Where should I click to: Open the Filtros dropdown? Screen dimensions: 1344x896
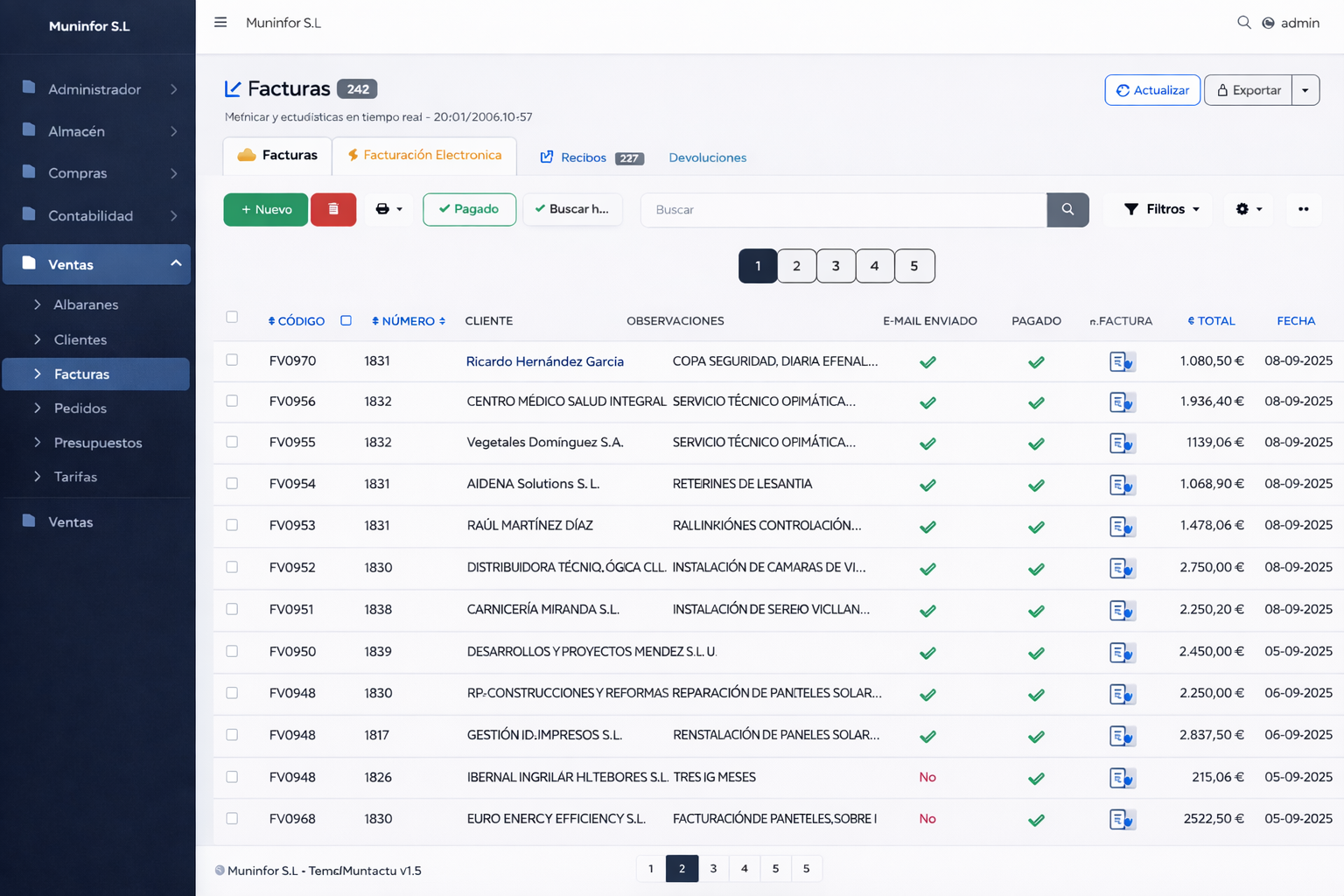click(x=1161, y=209)
